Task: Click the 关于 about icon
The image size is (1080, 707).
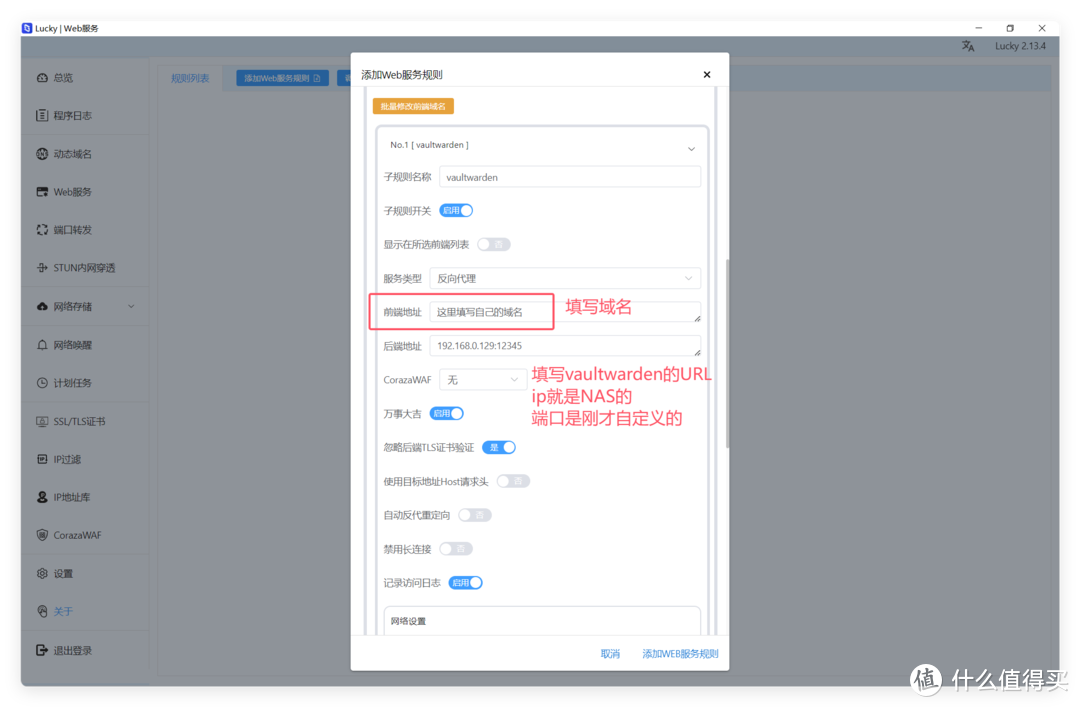Action: (42, 611)
